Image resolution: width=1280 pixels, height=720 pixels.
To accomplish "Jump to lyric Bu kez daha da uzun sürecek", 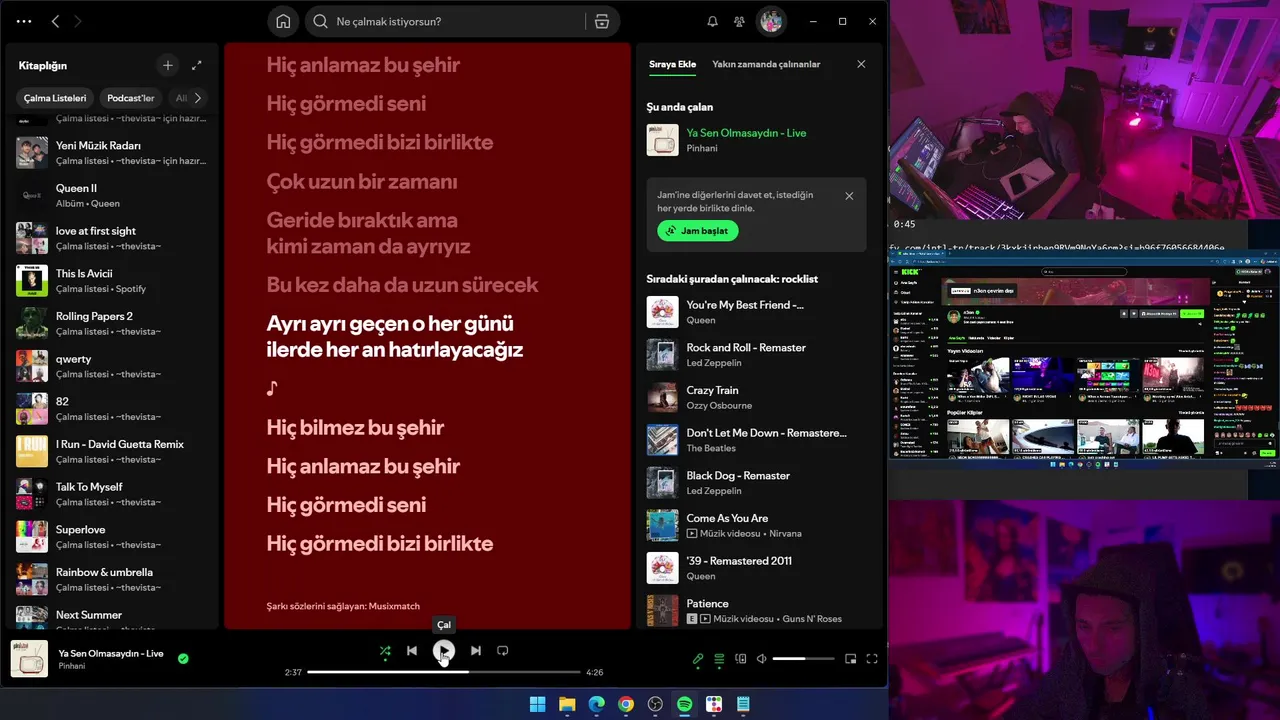I will pos(402,285).
